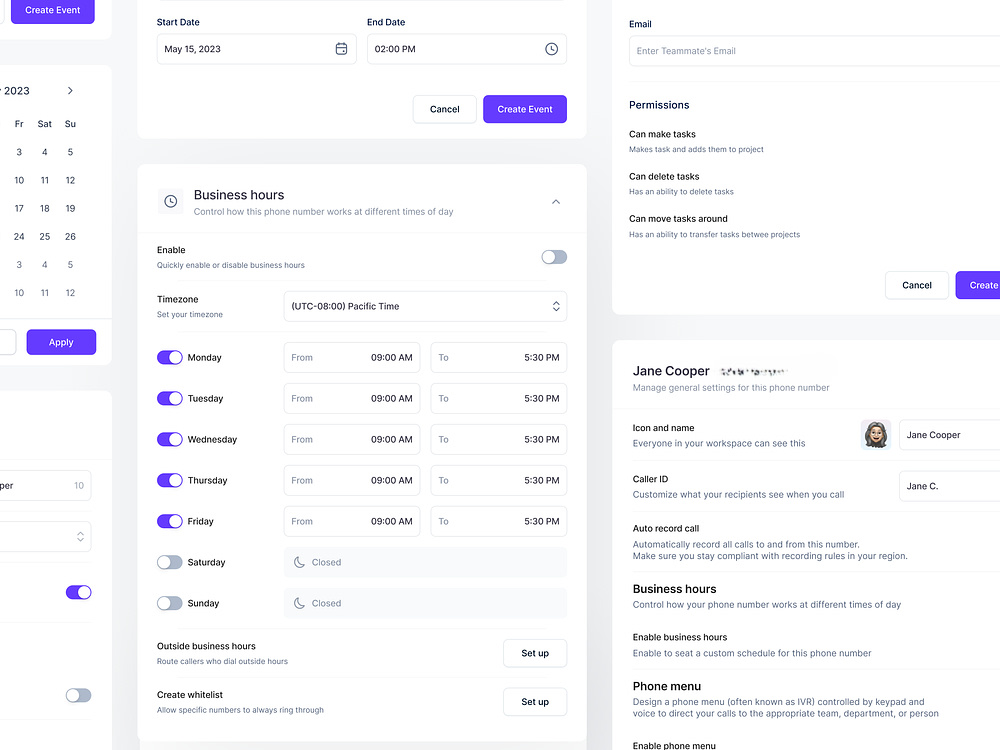This screenshot has height=750, width=1000.
Task: Click Monday From 09:00 AM field
Action: point(352,358)
